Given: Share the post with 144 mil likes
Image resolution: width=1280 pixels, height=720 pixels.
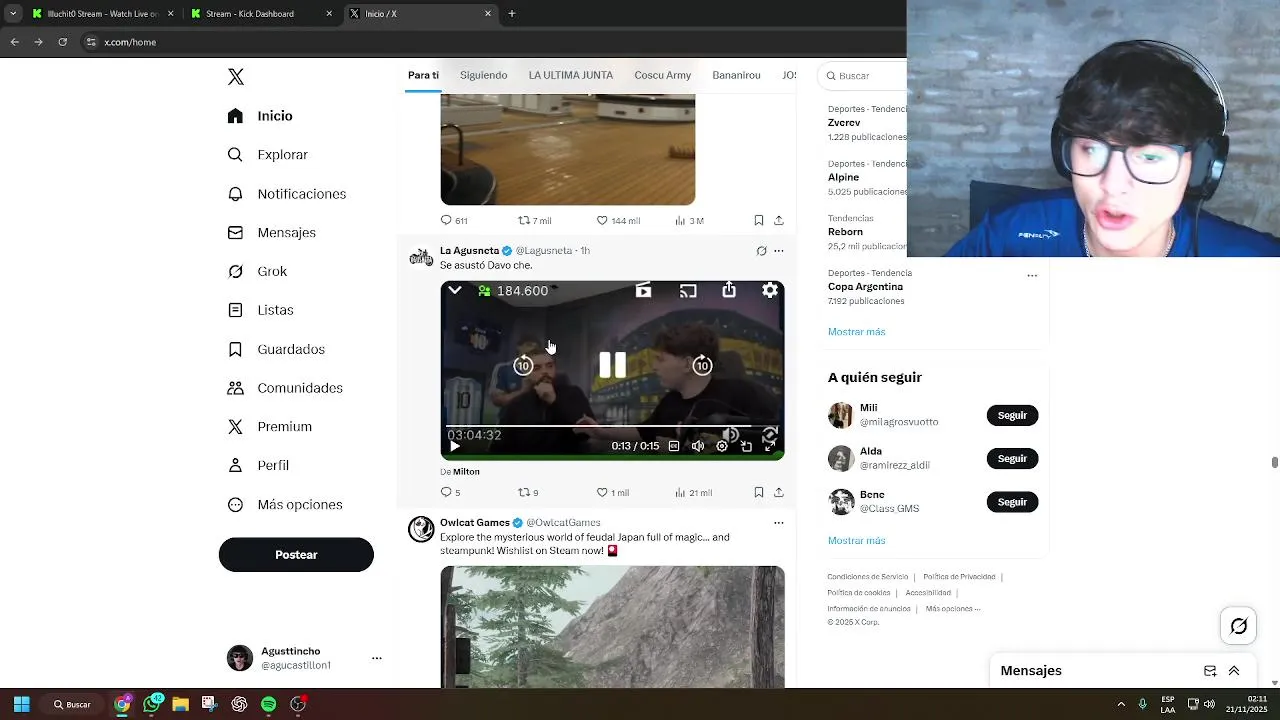Looking at the screenshot, I should pos(779,220).
